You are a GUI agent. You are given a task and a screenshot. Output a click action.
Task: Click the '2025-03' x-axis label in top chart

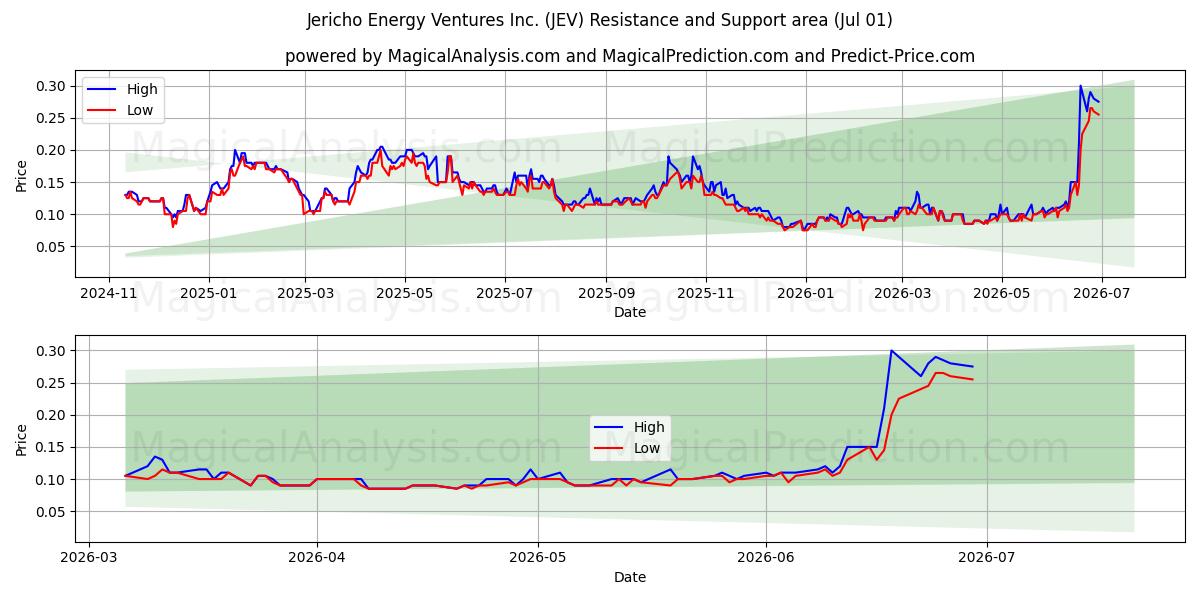pos(304,294)
